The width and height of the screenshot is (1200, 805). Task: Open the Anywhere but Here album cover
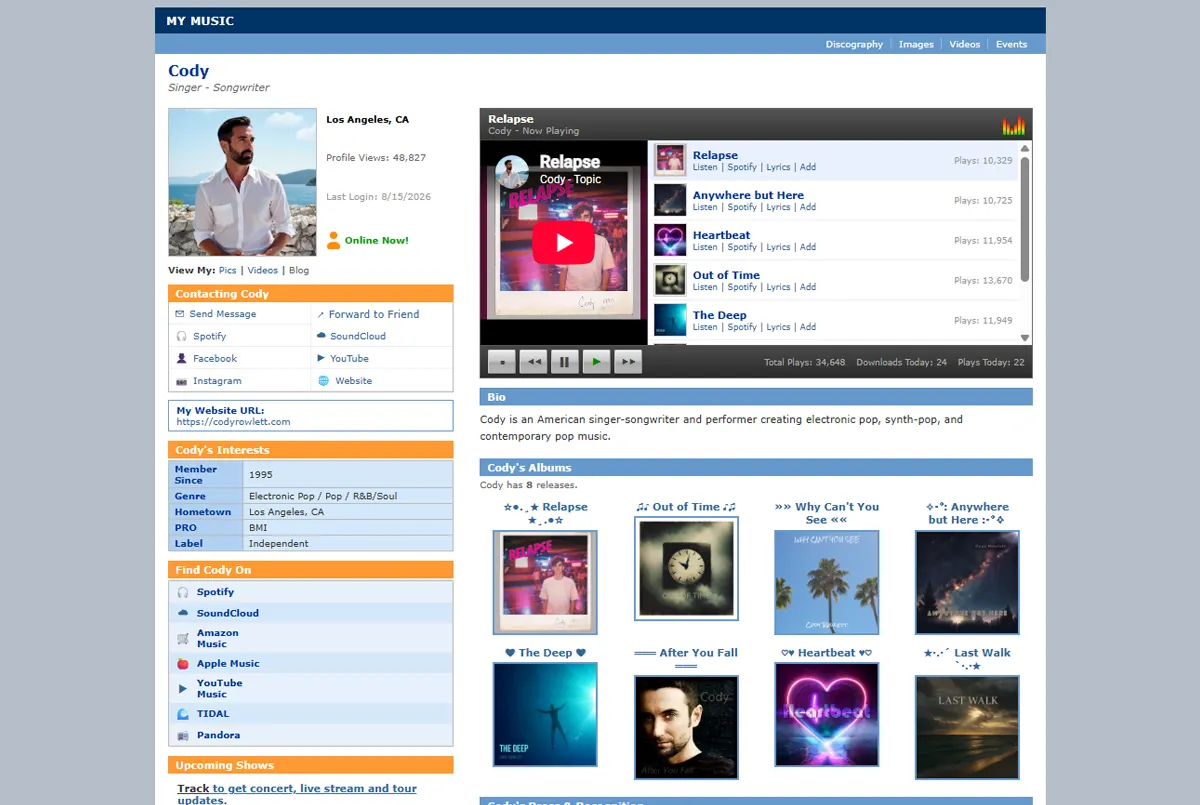pyautogui.click(x=968, y=583)
